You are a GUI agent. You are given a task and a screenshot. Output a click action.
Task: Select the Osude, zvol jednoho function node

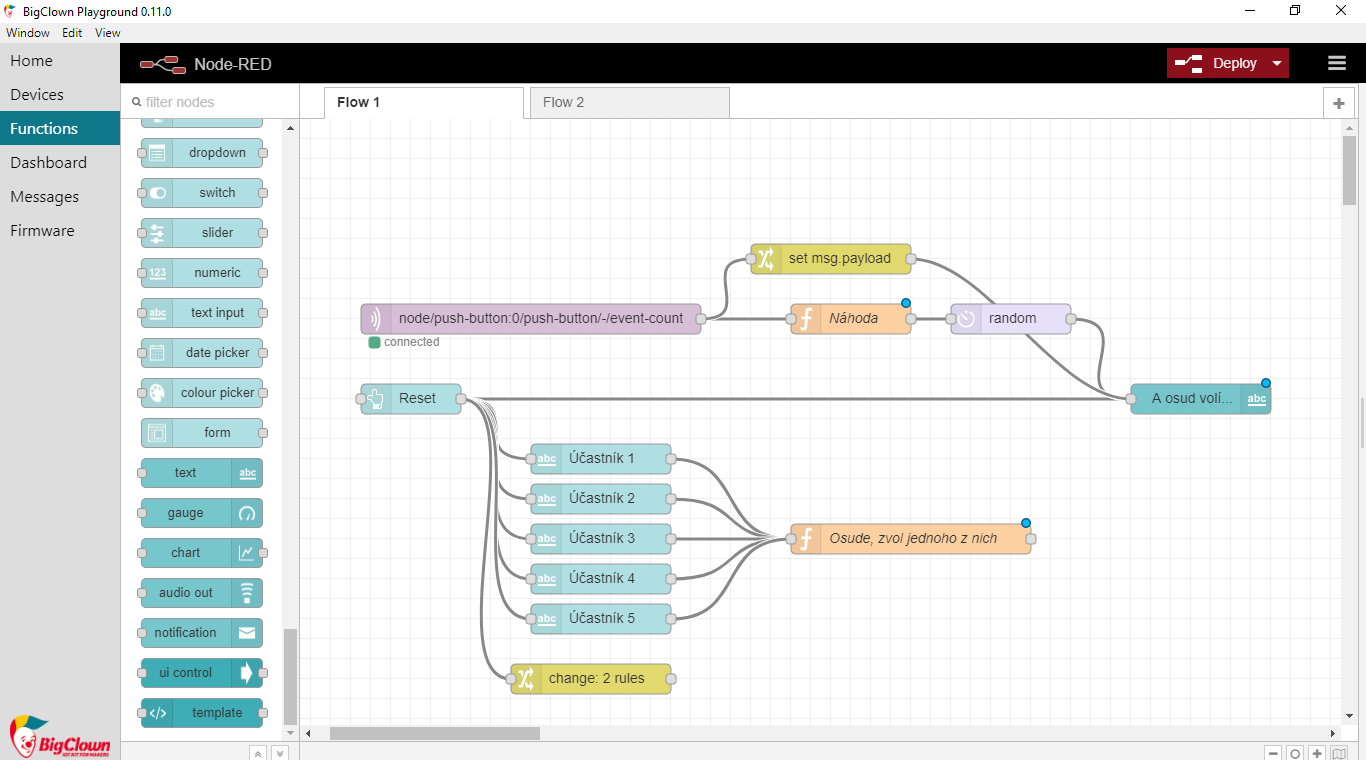click(911, 539)
